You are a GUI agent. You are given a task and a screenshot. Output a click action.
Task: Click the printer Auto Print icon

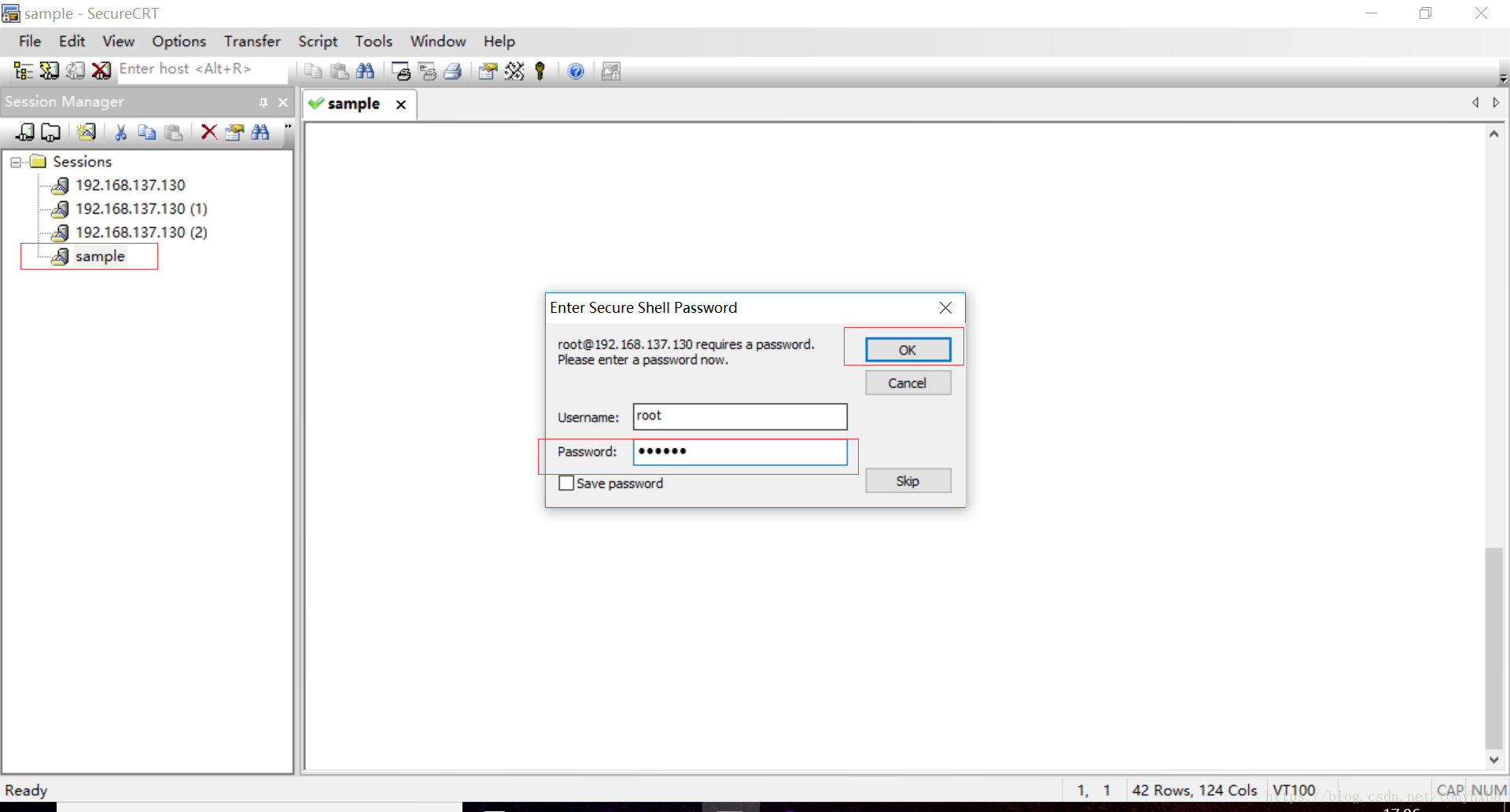452,72
